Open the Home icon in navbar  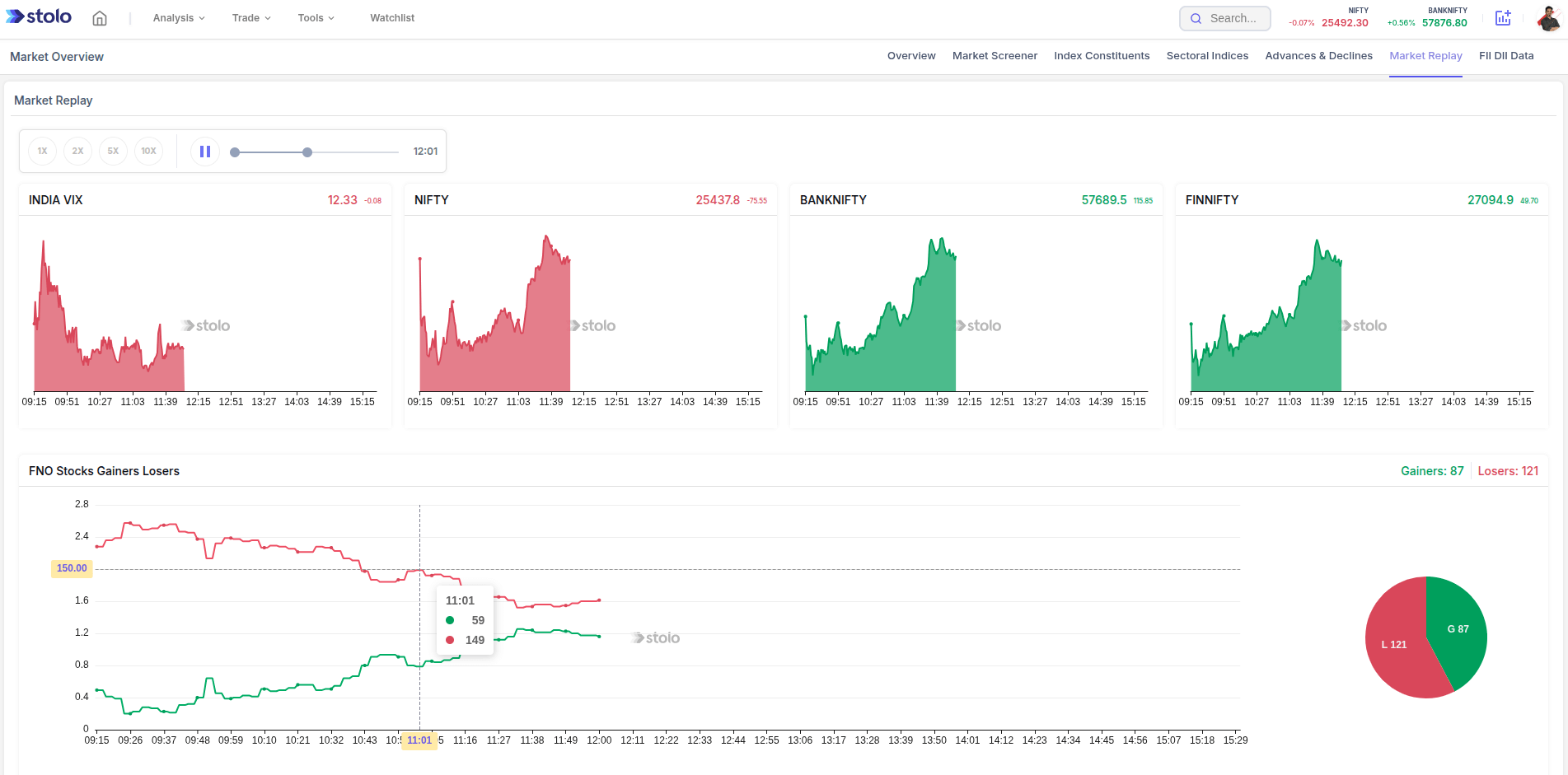(x=99, y=17)
